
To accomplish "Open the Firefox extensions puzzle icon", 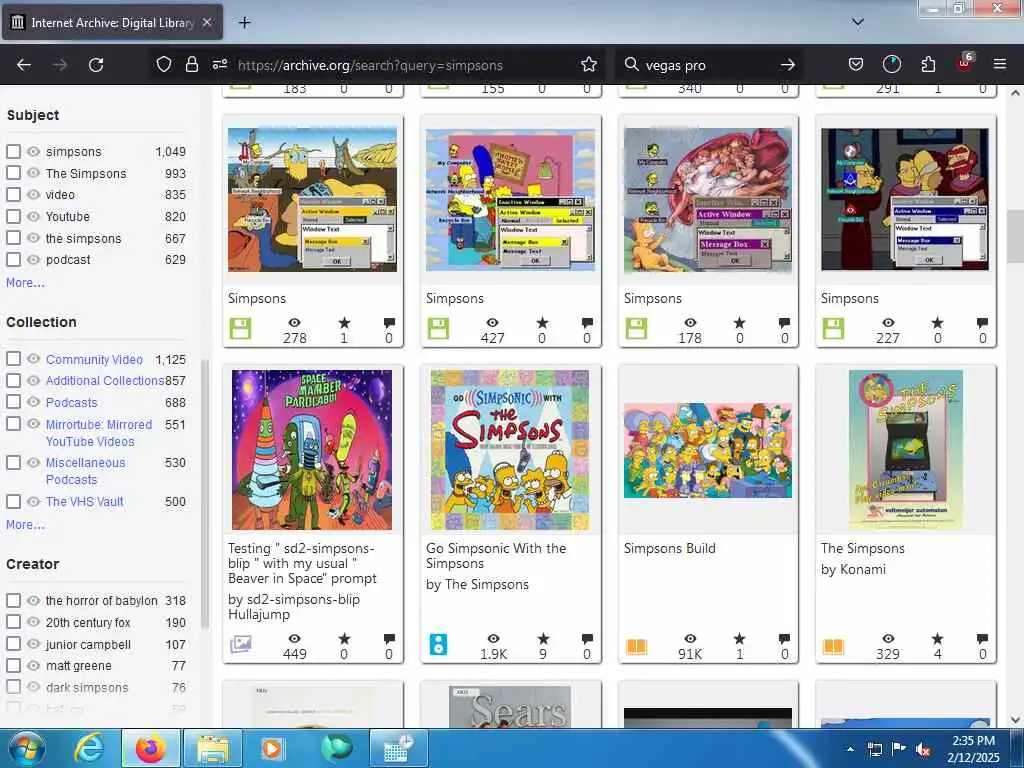I will [928, 64].
